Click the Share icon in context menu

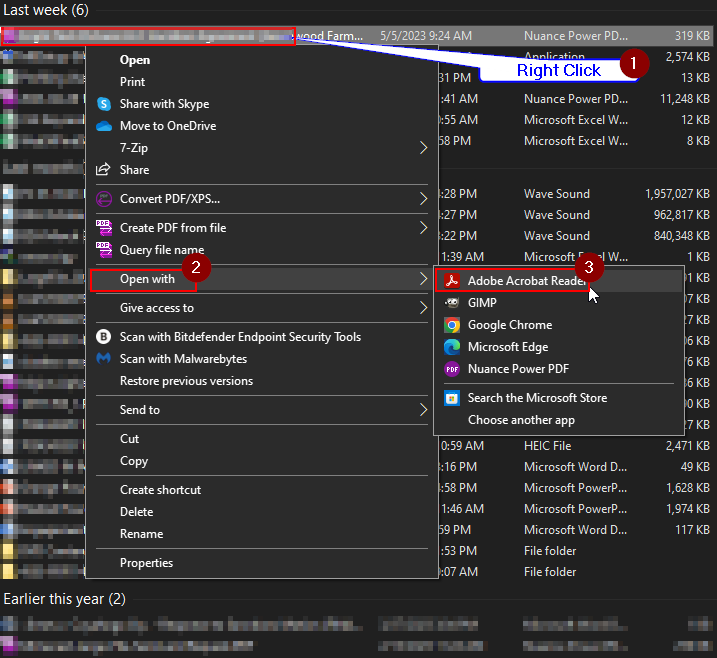click(x=103, y=170)
